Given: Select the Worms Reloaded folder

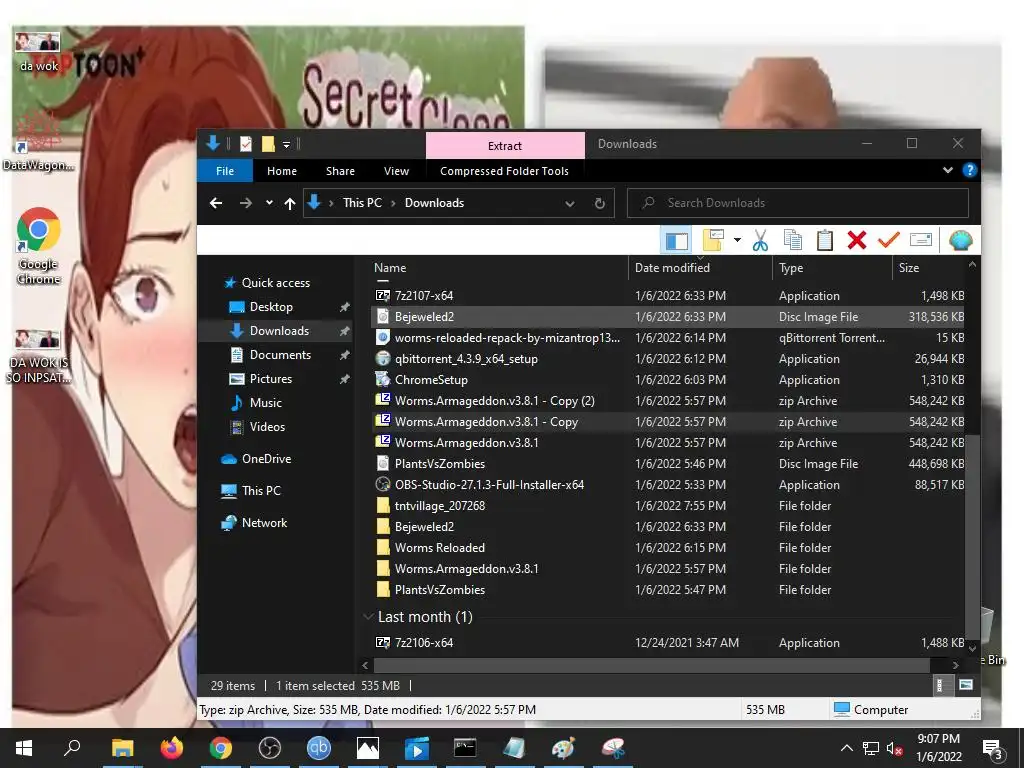Looking at the screenshot, I should click(x=667, y=547).
